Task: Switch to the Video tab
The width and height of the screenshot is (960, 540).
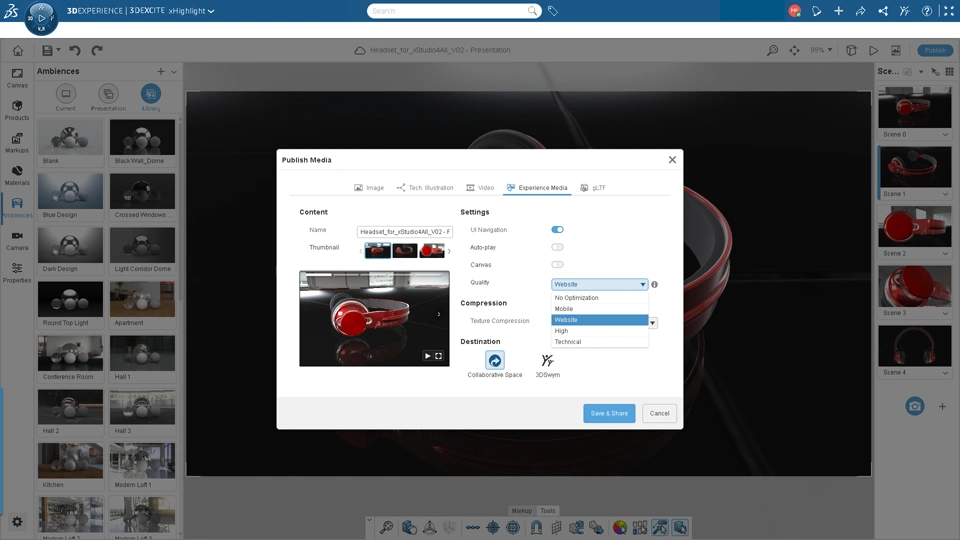Action: coord(480,188)
